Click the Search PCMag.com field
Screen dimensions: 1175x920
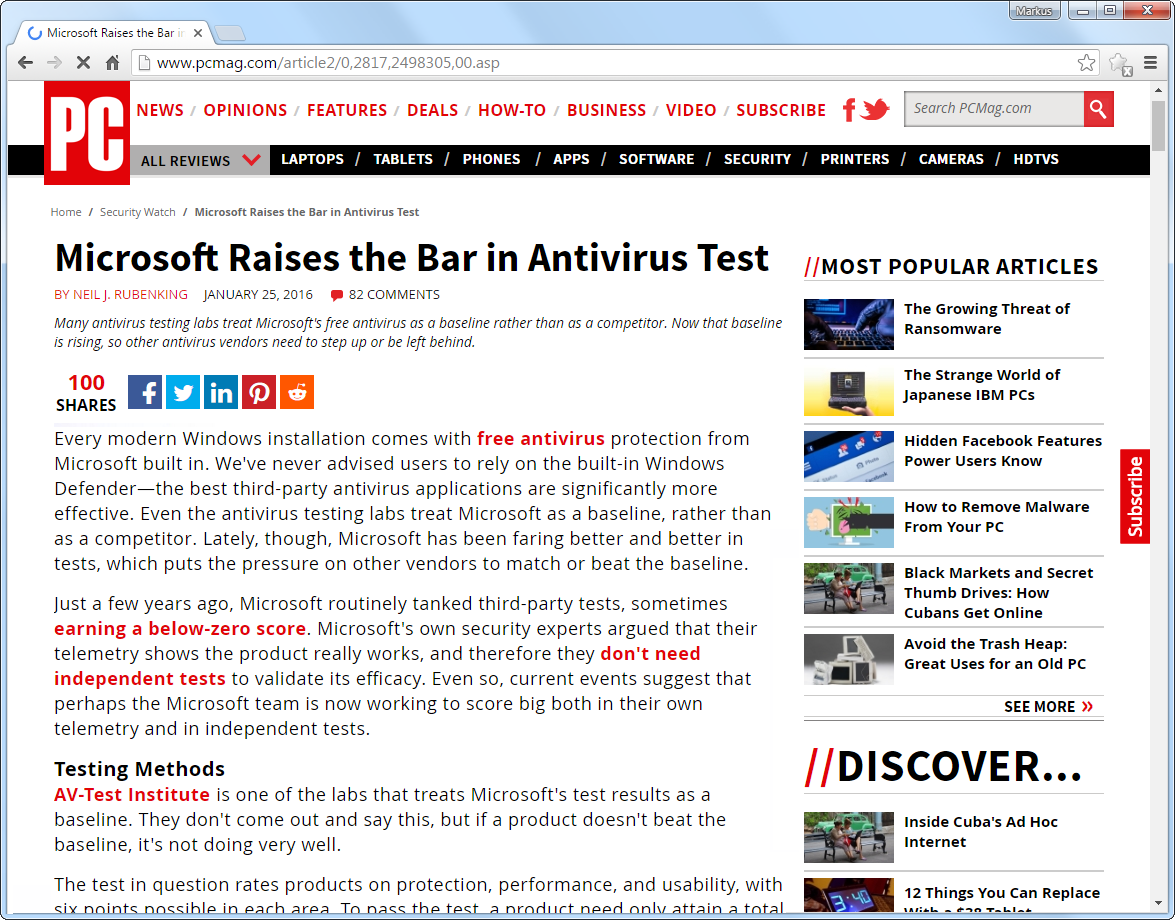(x=994, y=109)
